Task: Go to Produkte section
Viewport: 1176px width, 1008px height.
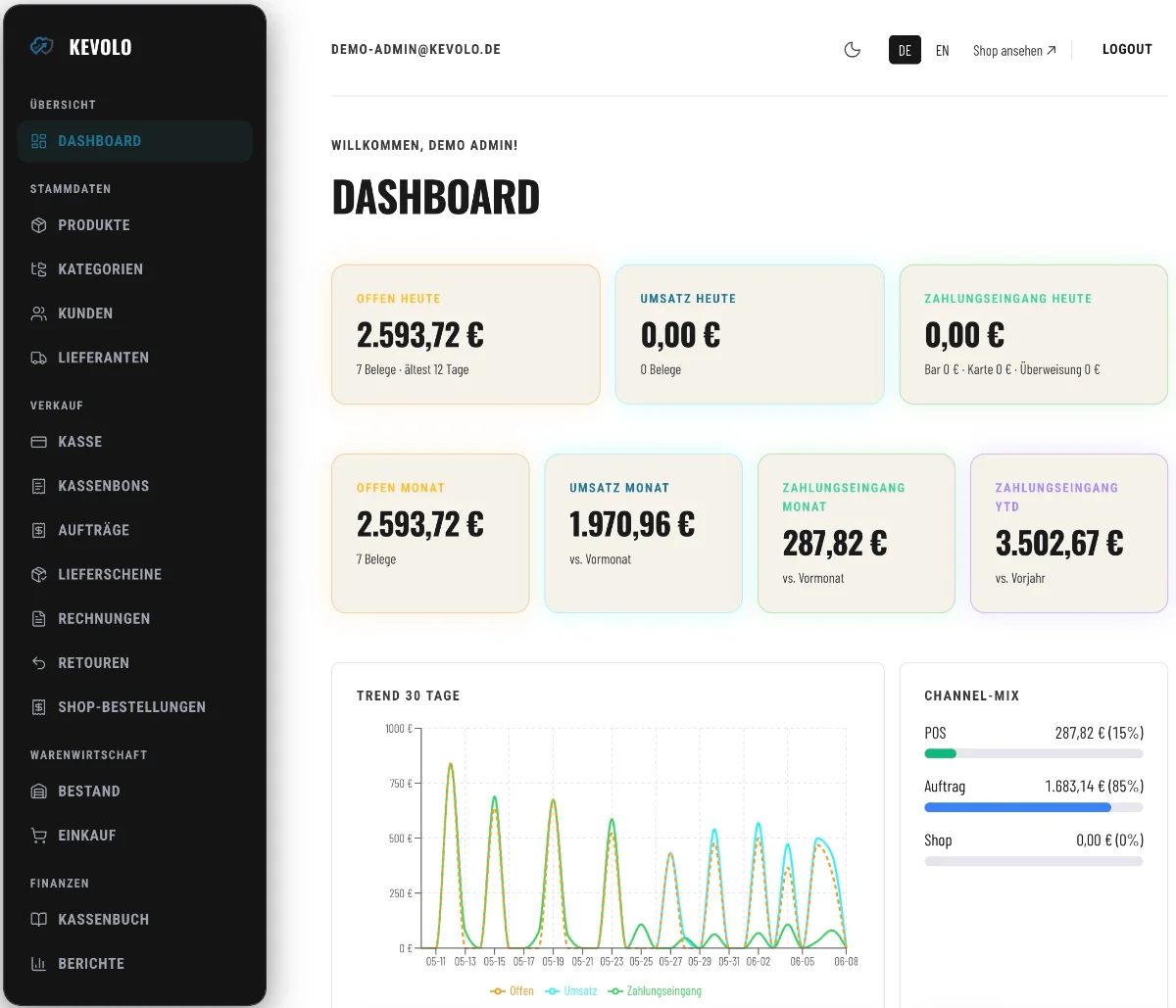Action: (135, 225)
